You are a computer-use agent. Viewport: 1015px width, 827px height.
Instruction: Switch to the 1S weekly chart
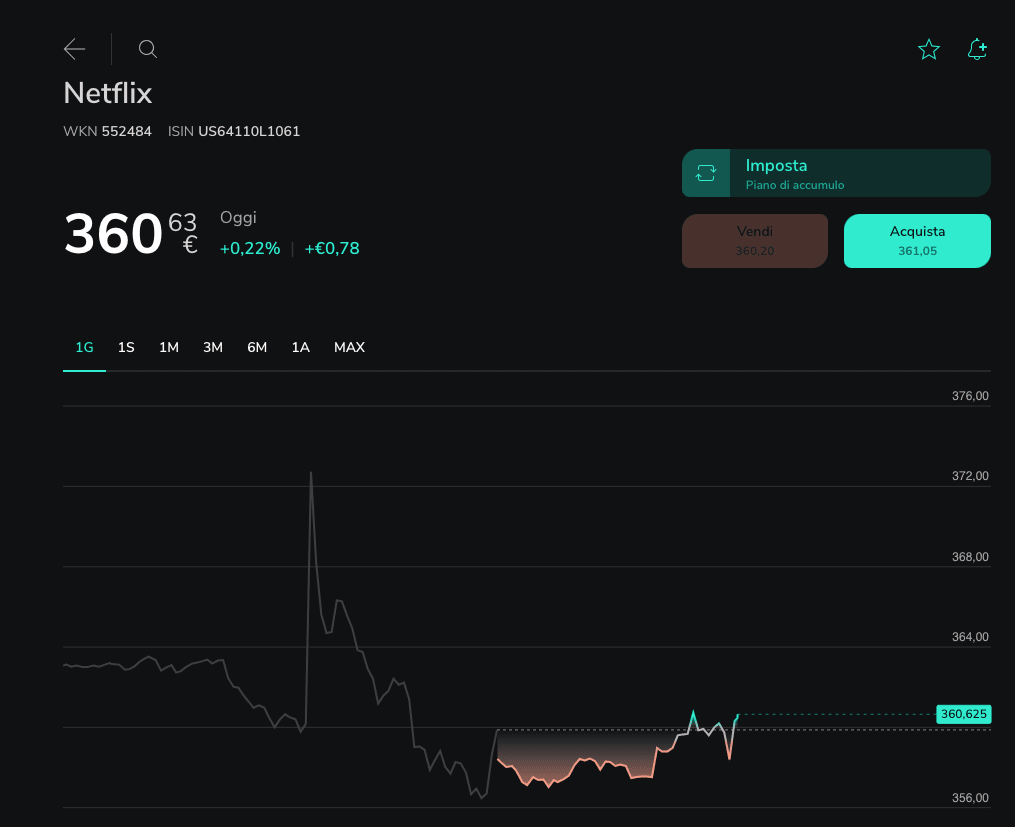pyautogui.click(x=126, y=347)
